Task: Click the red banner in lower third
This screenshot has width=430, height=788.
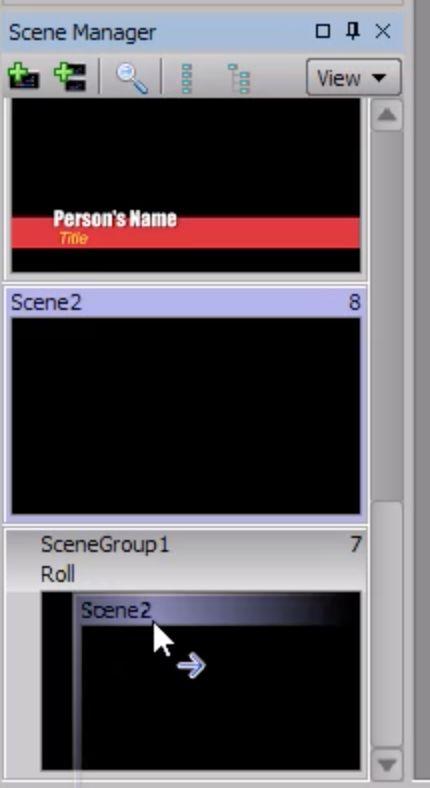Action: tap(185, 233)
